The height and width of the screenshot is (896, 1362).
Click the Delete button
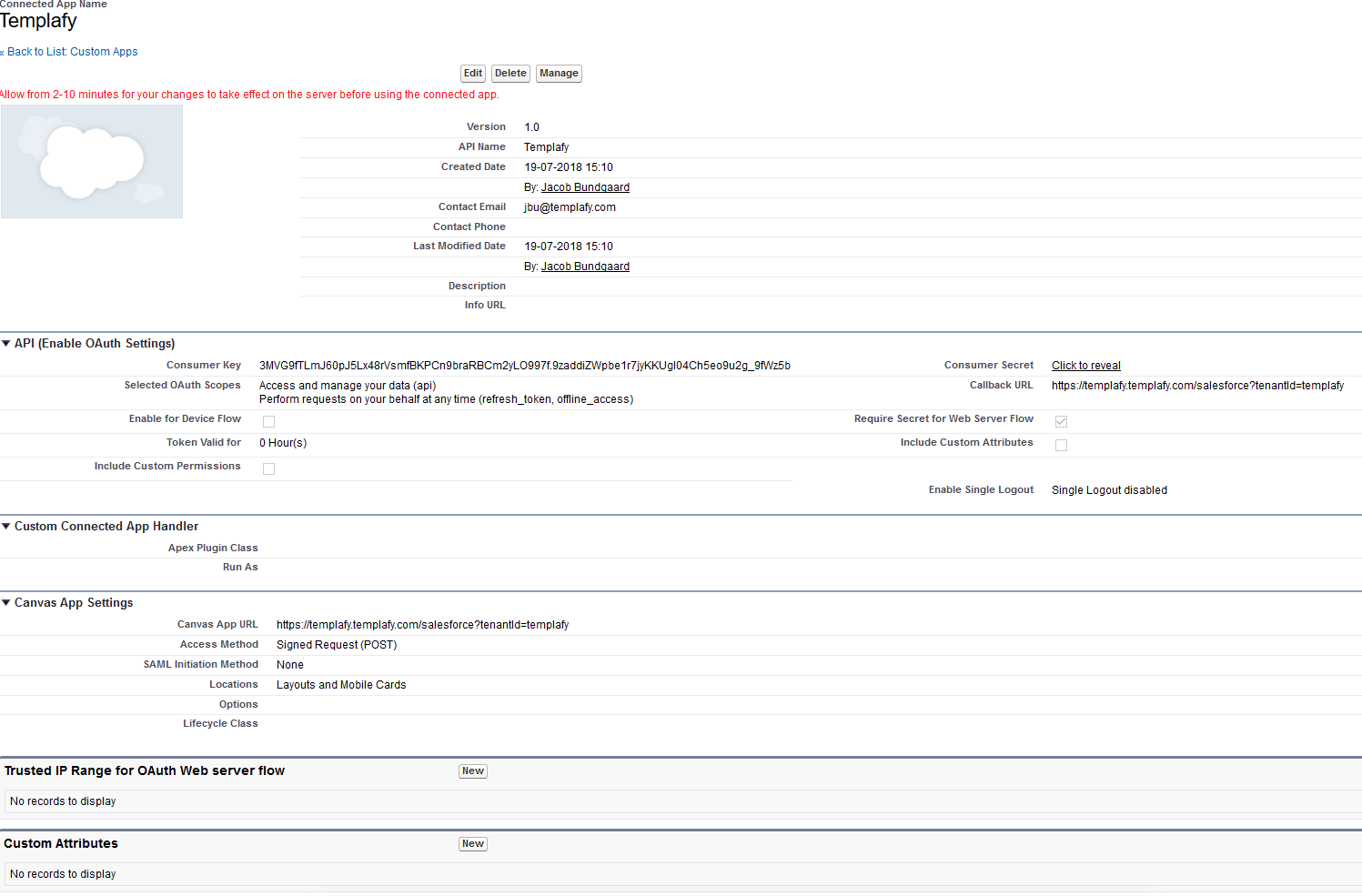(510, 74)
